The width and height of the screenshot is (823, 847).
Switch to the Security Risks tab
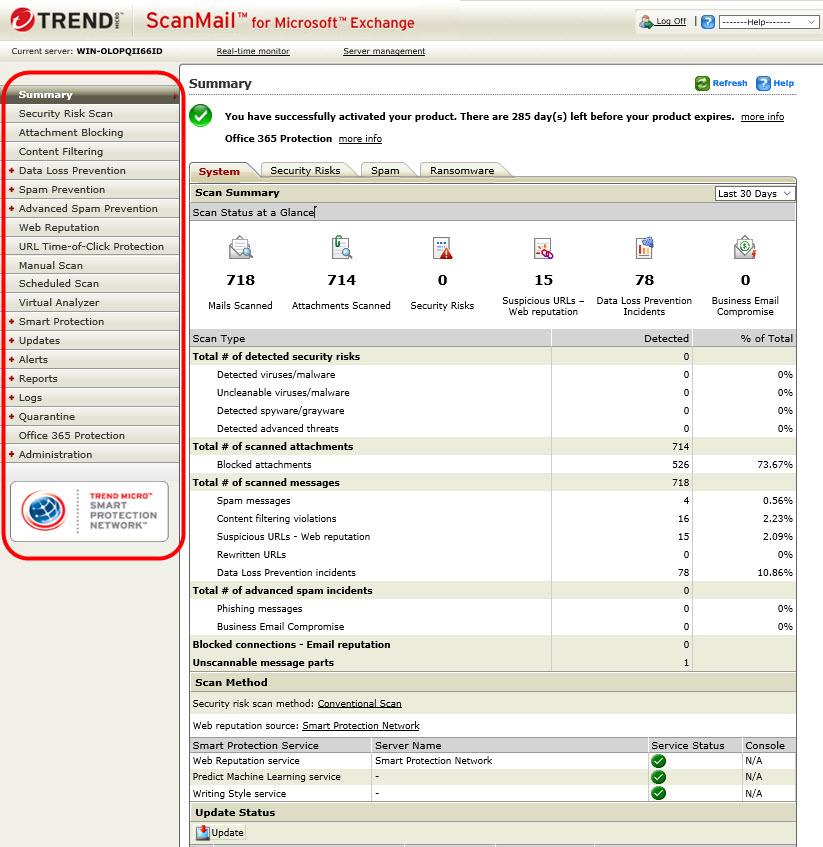(305, 171)
